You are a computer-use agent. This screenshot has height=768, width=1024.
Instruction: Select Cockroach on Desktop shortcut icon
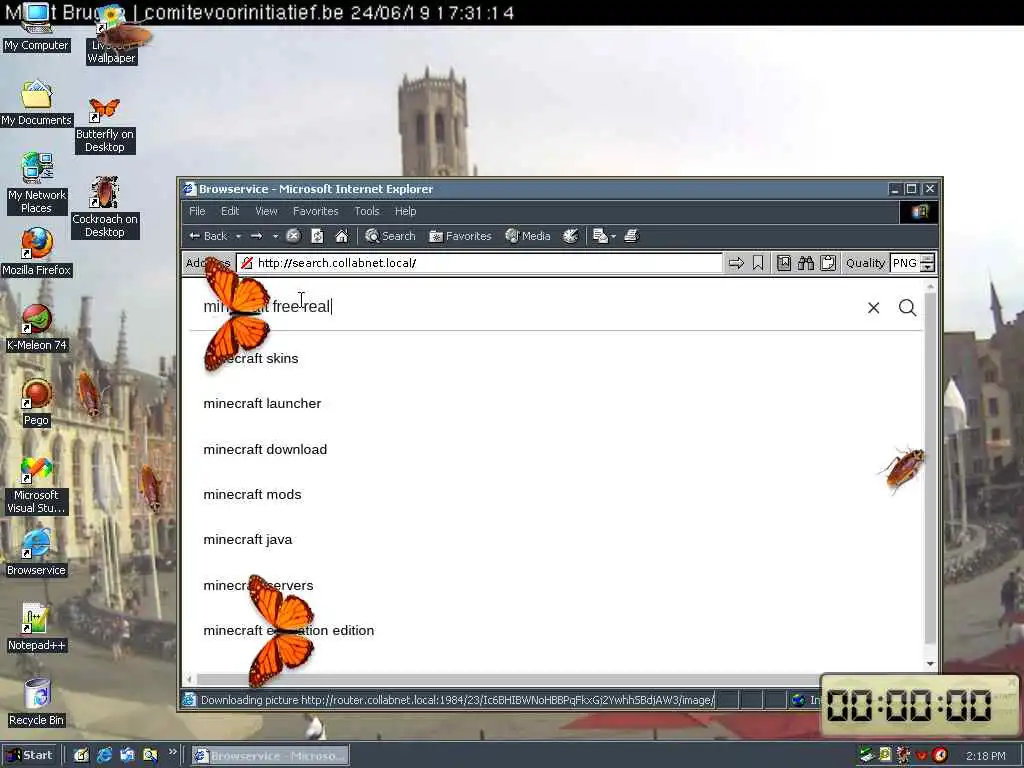tap(104, 208)
